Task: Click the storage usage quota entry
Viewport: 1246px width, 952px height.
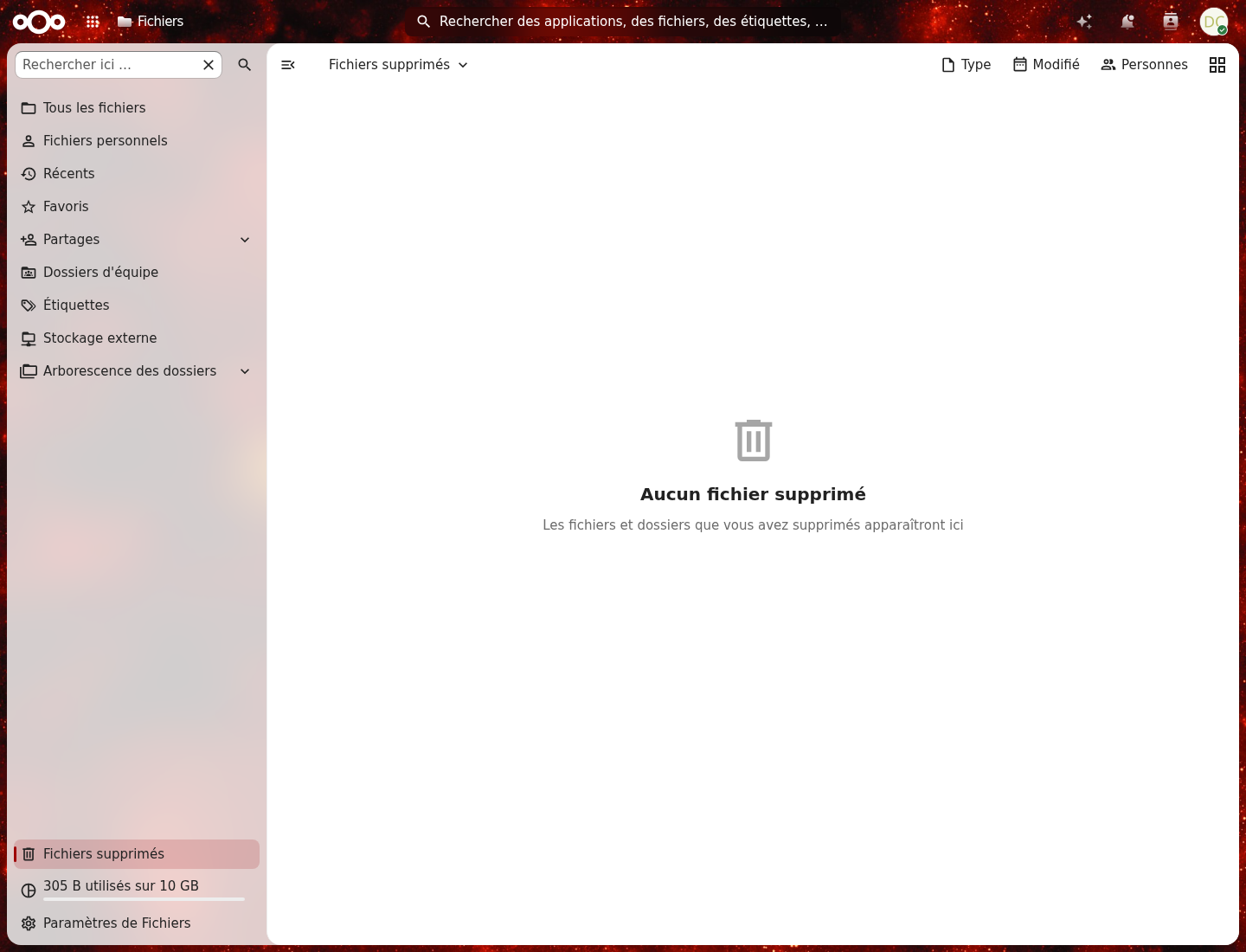Action: pyautogui.click(x=137, y=889)
